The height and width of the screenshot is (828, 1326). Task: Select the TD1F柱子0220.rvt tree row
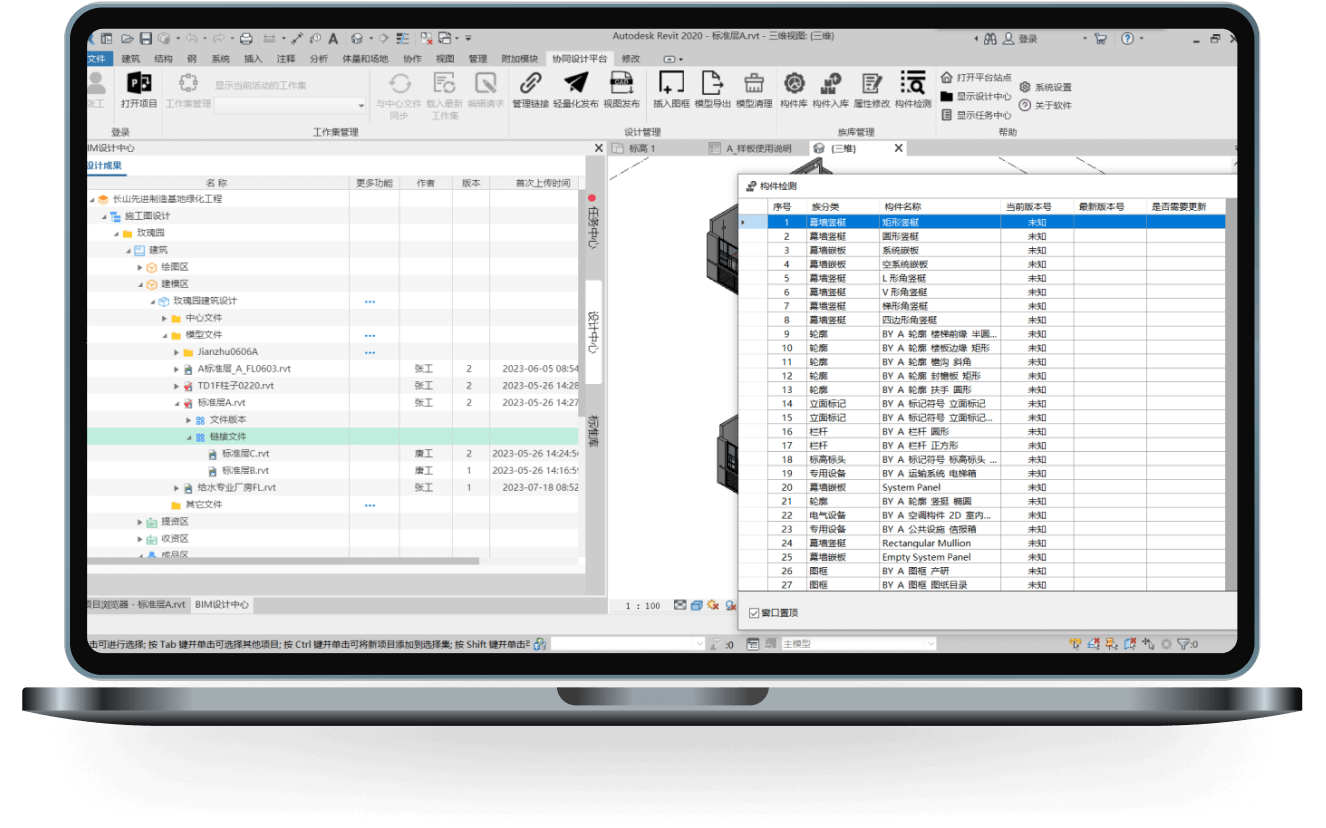(x=333, y=386)
